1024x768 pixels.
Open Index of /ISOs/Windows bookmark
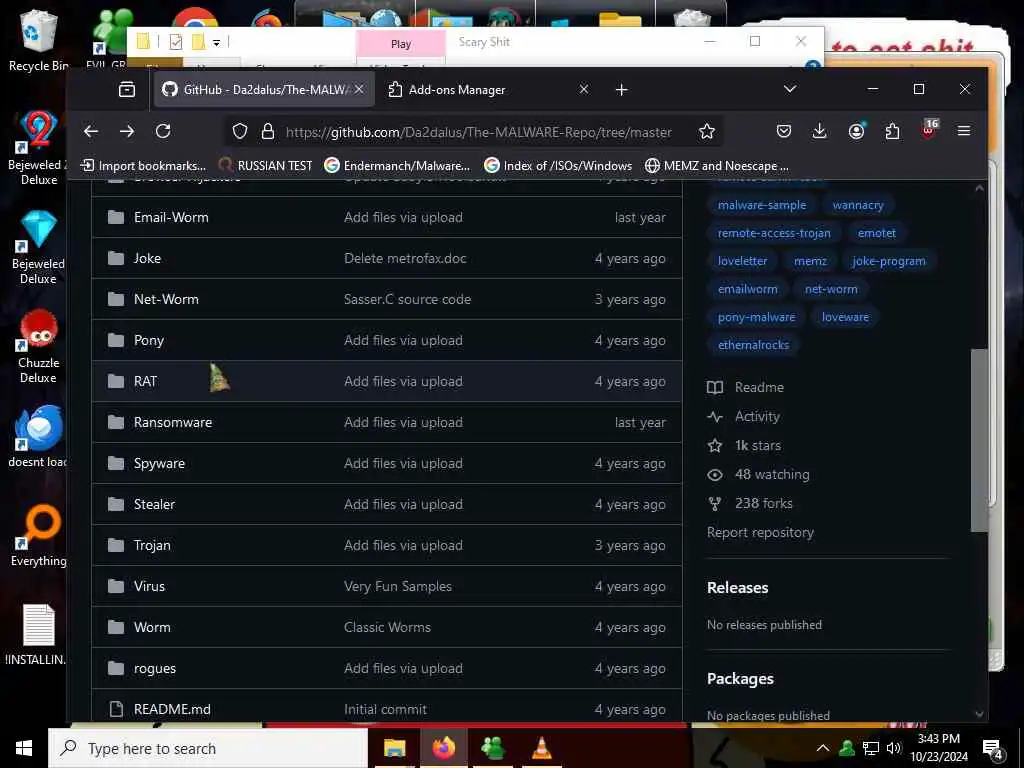[x=558, y=166]
